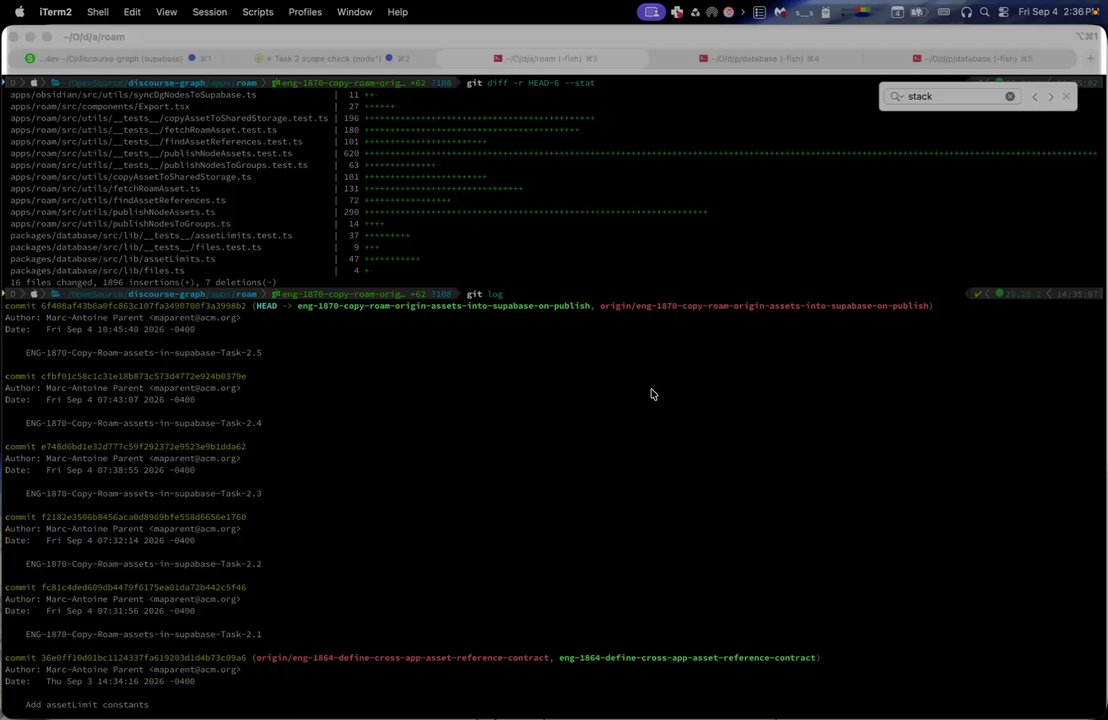
Task: Add a new terminal tab
Action: [1090, 58]
